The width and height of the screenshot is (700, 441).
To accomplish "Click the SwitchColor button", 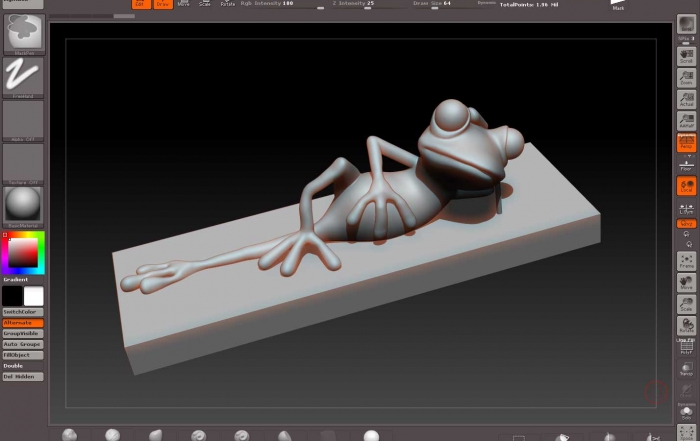I will point(22,312).
